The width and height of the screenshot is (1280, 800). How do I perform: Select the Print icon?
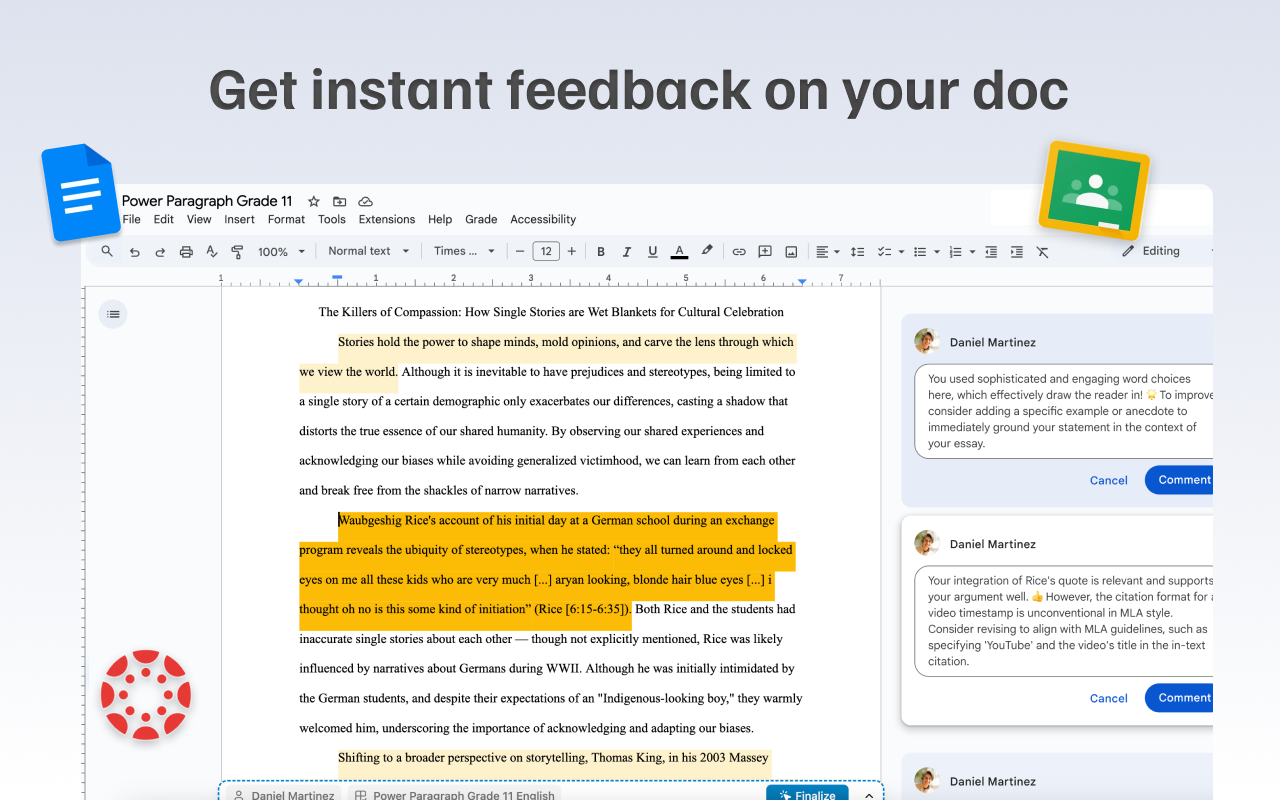186,251
